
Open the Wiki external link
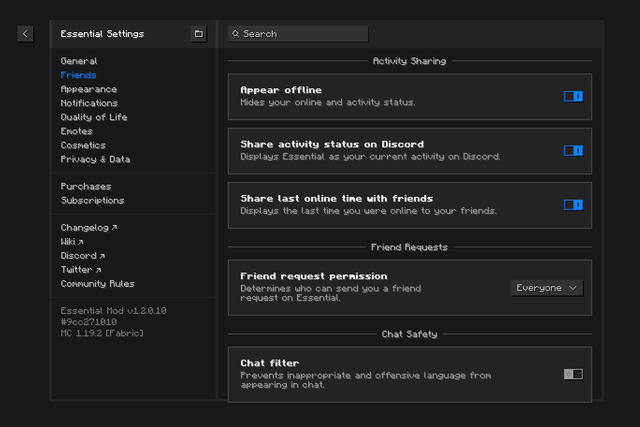click(x=72, y=242)
